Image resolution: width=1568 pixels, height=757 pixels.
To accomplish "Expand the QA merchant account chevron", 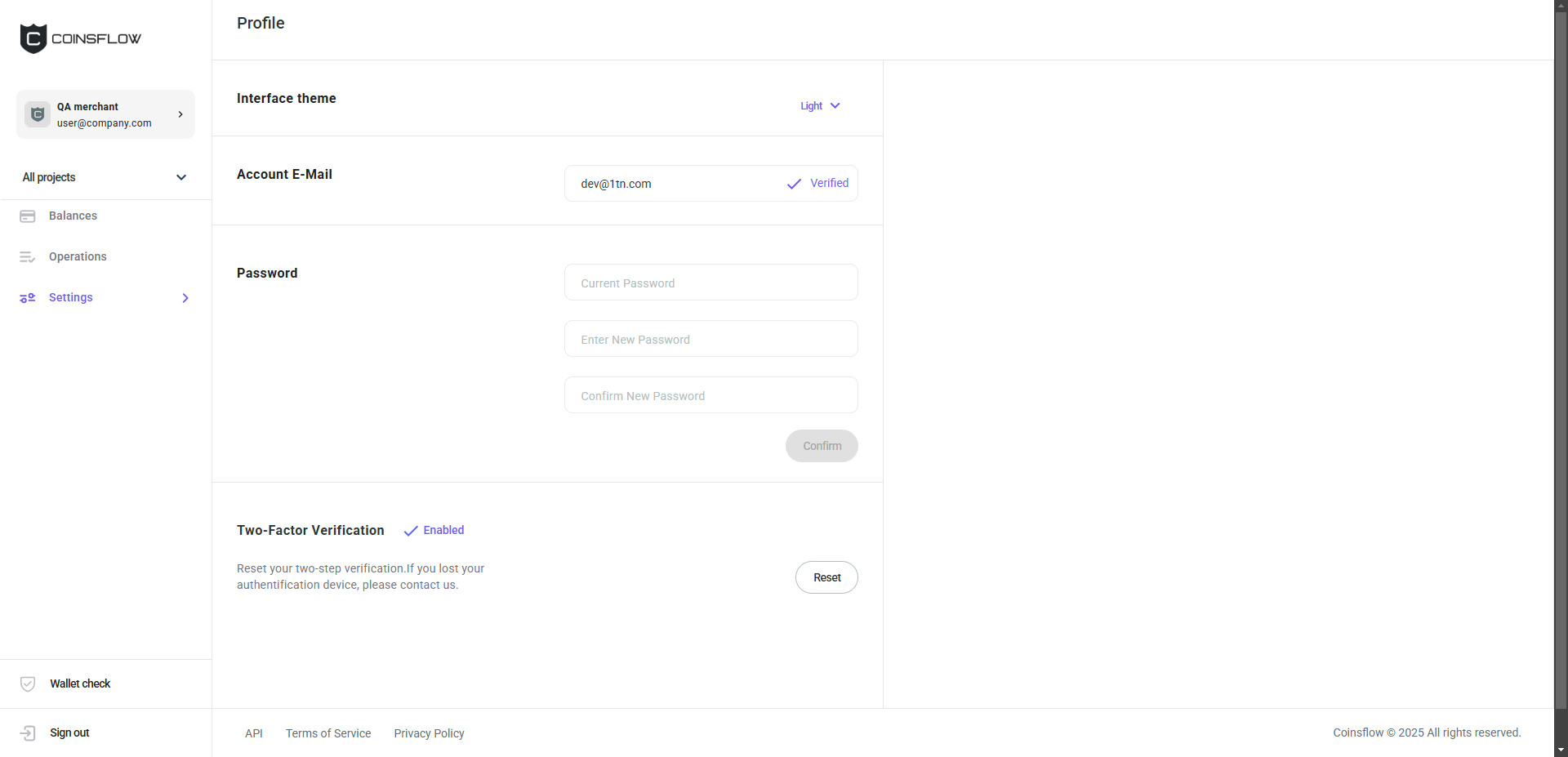I will click(180, 114).
